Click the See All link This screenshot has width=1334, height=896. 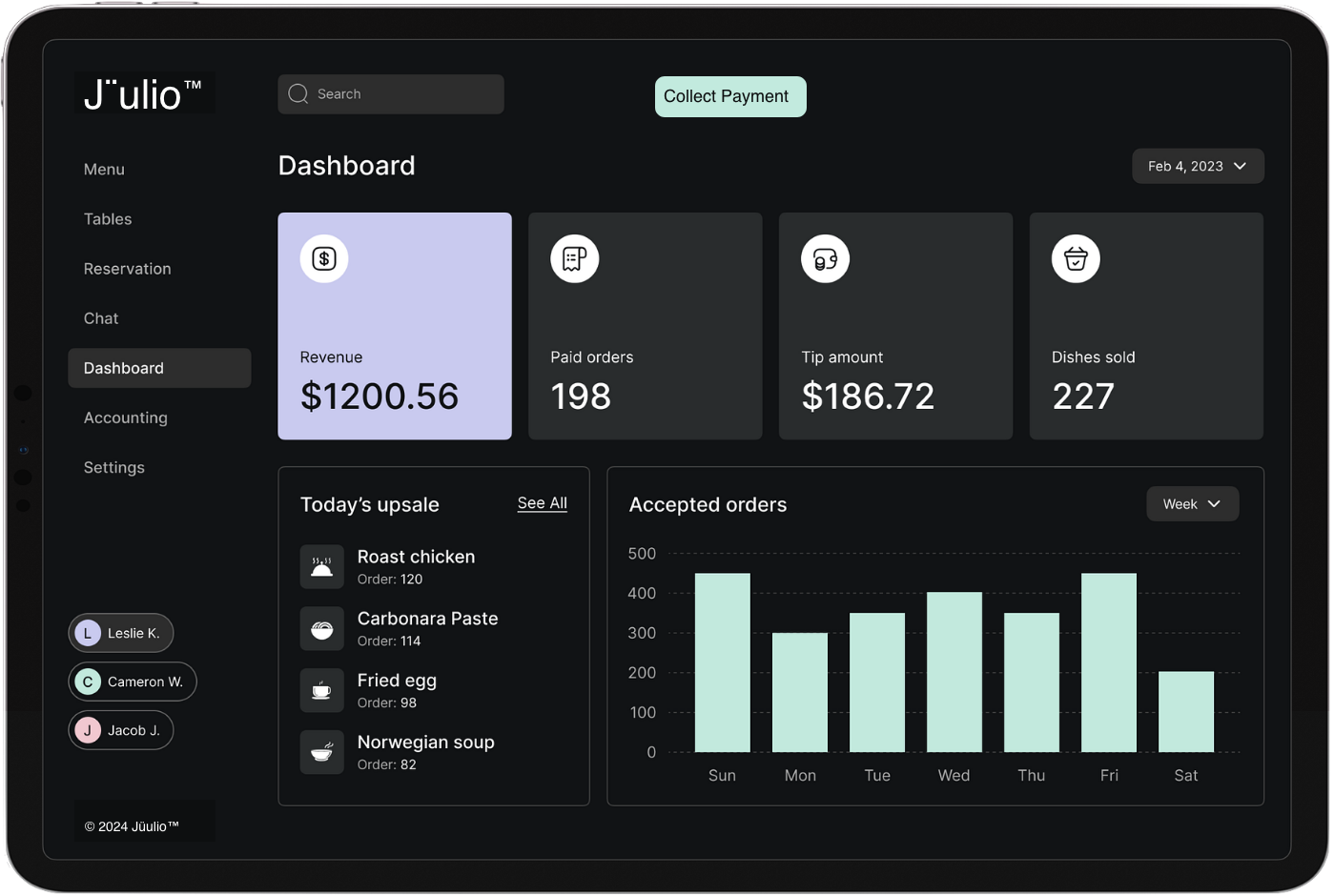click(543, 503)
